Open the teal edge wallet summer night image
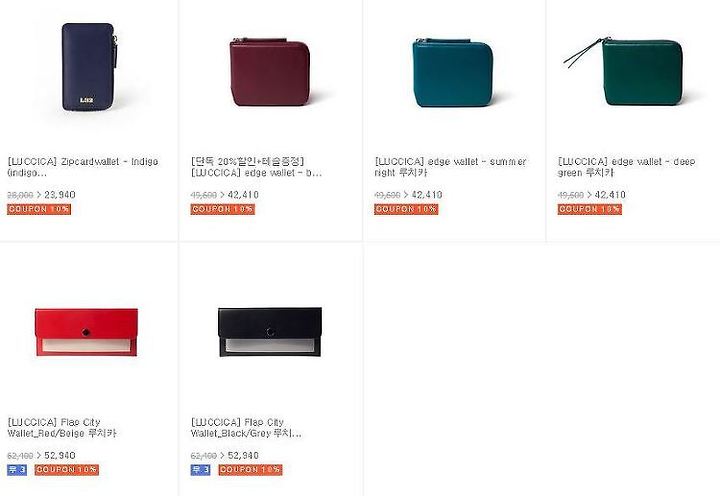The width and height of the screenshot is (720, 496). tap(453, 73)
